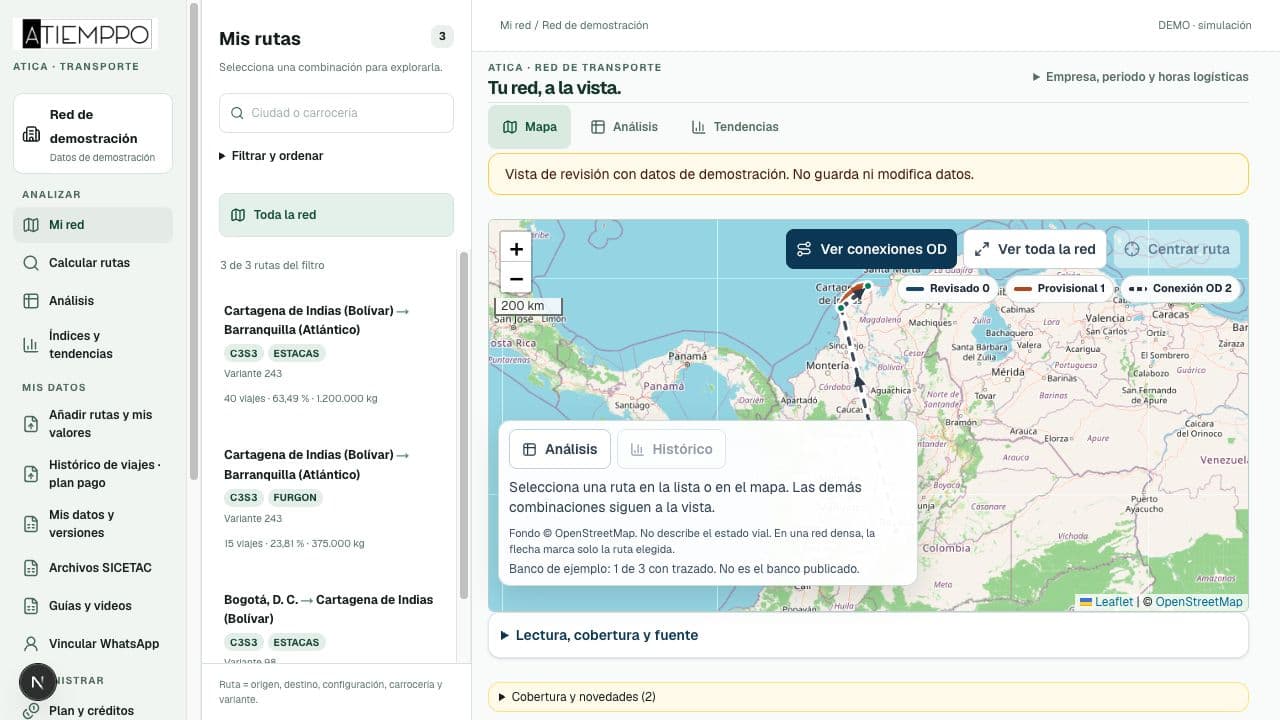The width and height of the screenshot is (1280, 720).
Task: Select the map icon next to Mi red
Action: pyautogui.click(x=31, y=225)
